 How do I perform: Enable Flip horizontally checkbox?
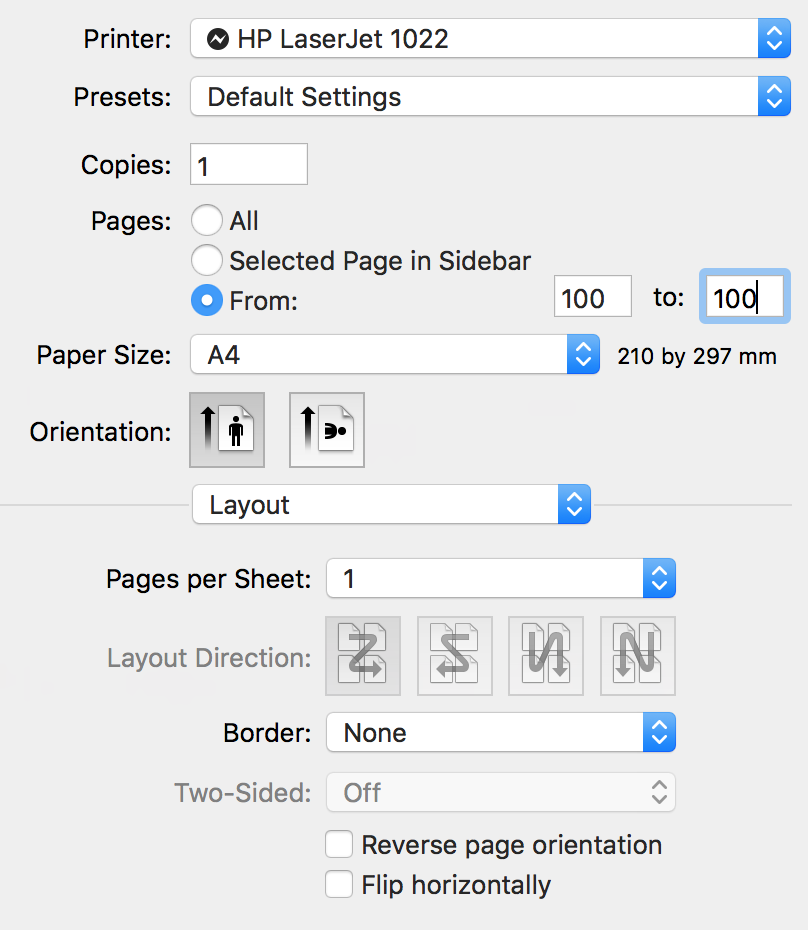tap(340, 885)
